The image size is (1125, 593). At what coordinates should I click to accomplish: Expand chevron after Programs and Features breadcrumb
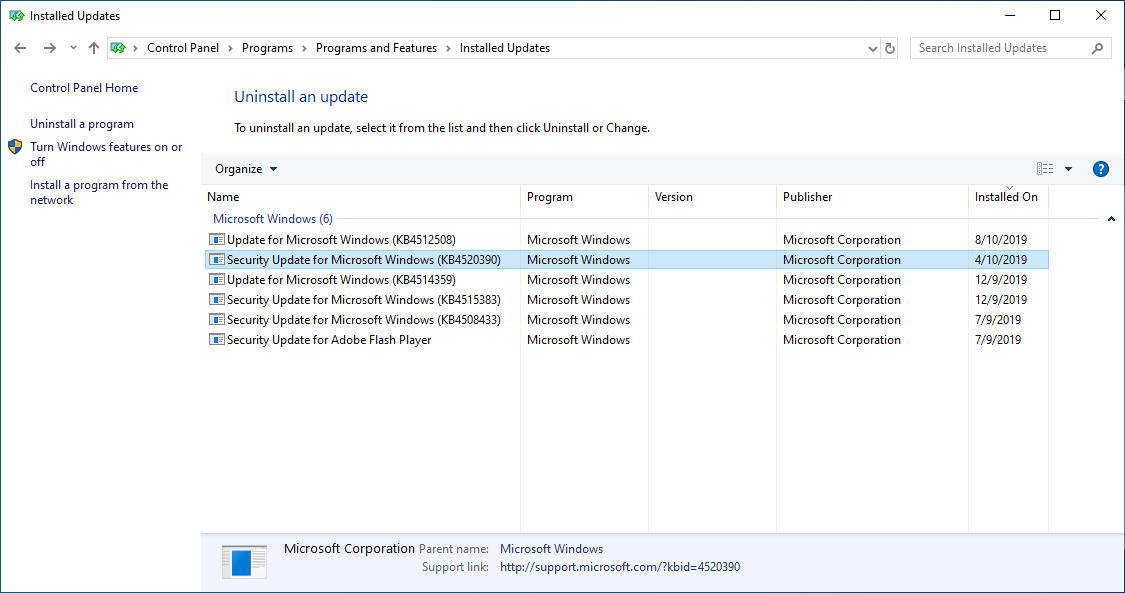(x=448, y=48)
